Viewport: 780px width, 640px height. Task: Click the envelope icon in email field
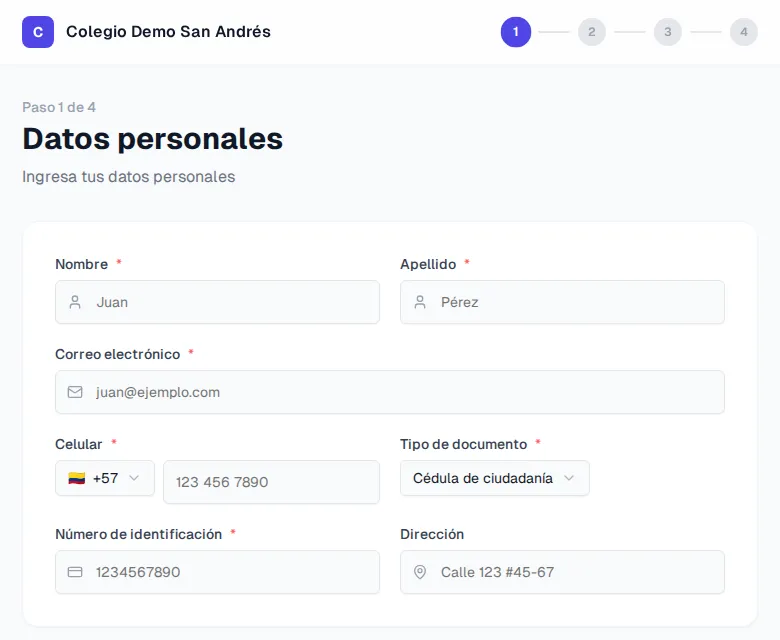pos(75,392)
